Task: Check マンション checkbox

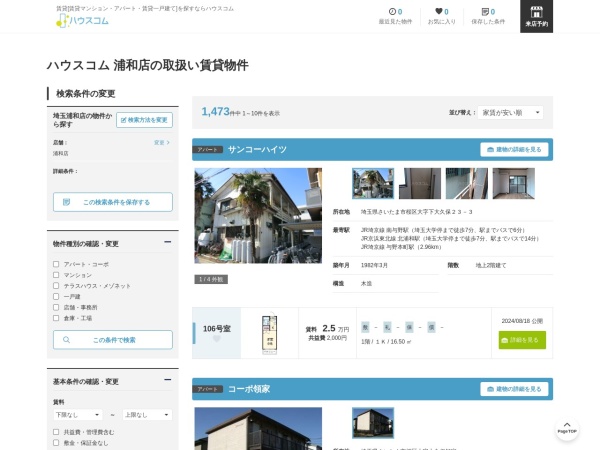Action: pos(56,275)
